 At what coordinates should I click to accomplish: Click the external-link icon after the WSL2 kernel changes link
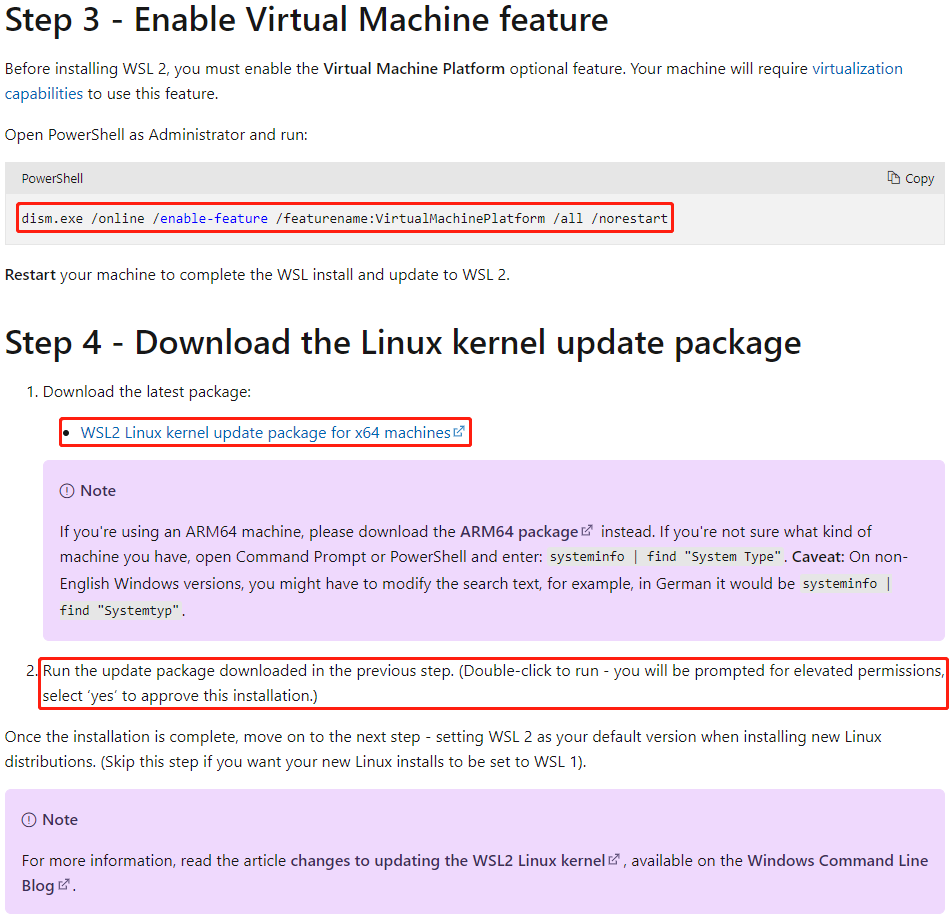615,860
